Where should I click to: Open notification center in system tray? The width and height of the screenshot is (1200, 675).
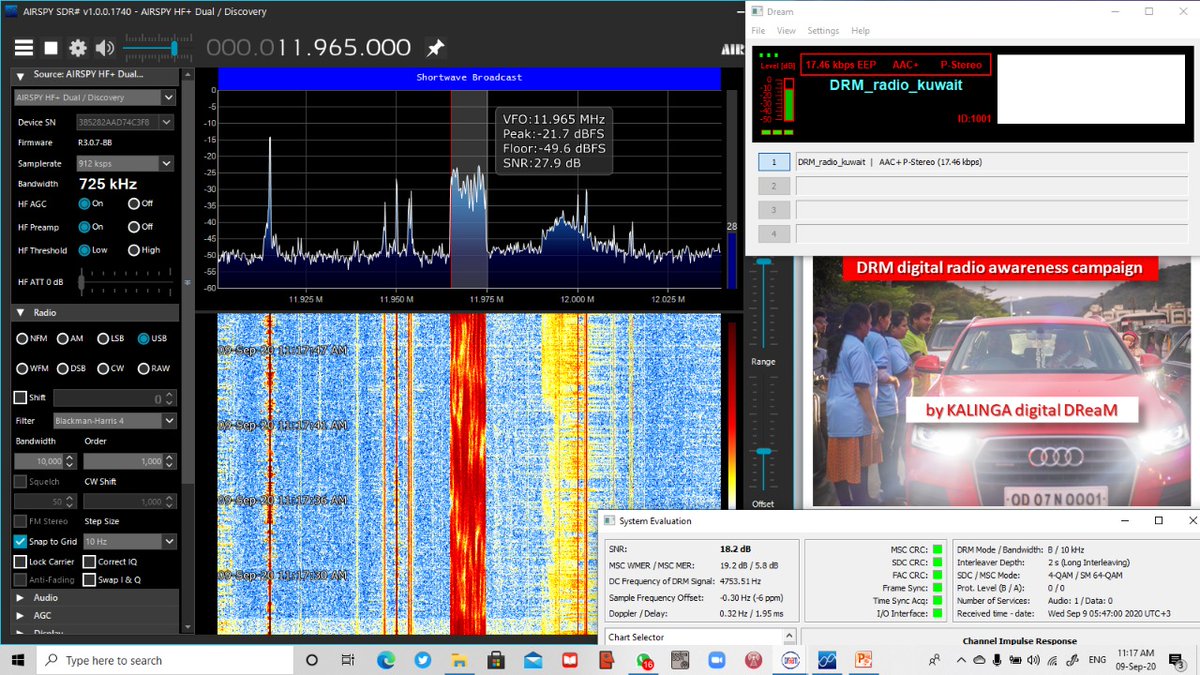1178,660
